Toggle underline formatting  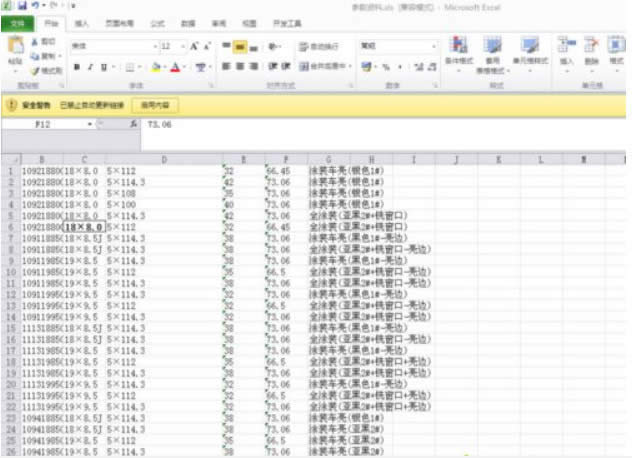tap(104, 67)
